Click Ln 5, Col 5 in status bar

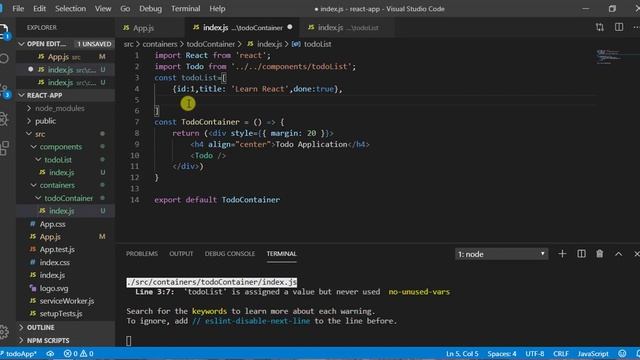pyautogui.click(x=462, y=353)
